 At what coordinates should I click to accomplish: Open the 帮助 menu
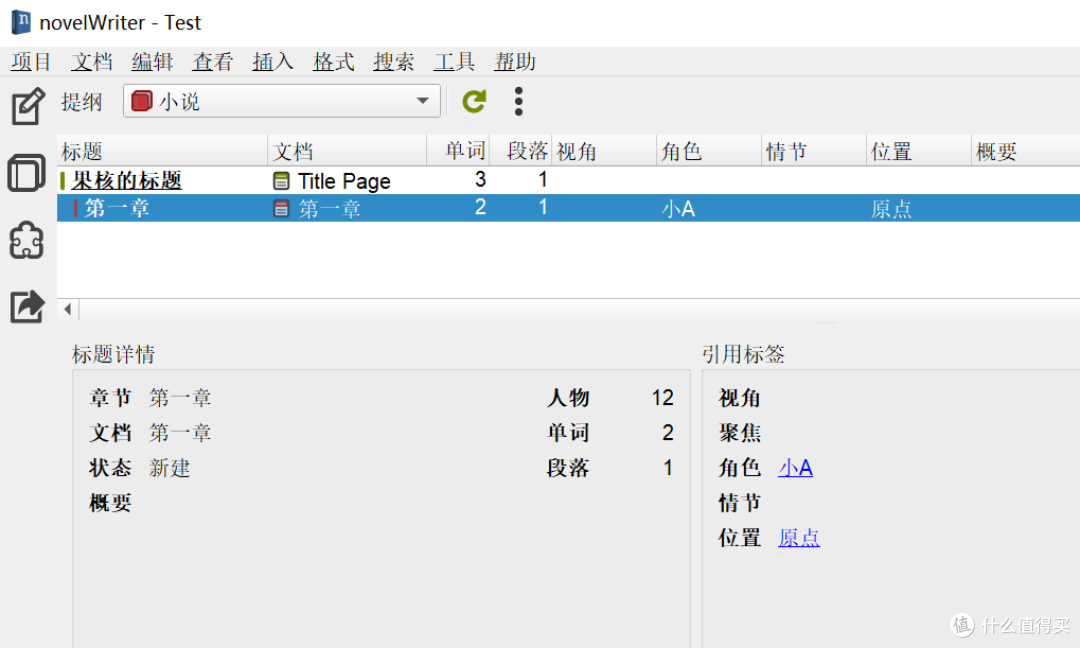(x=515, y=62)
